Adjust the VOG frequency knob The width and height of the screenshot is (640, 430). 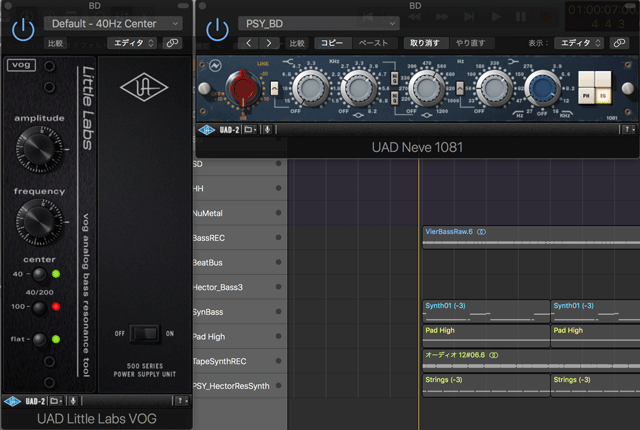tap(39, 222)
